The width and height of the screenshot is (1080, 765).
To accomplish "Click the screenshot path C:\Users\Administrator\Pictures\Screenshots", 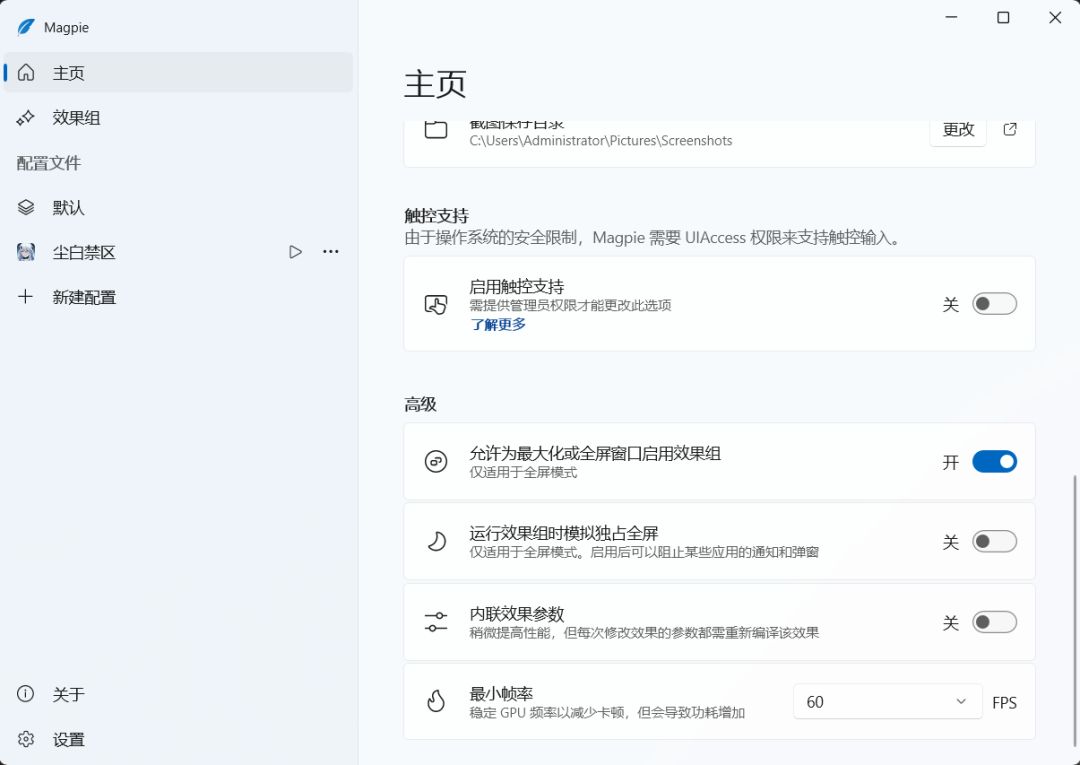I will (601, 140).
